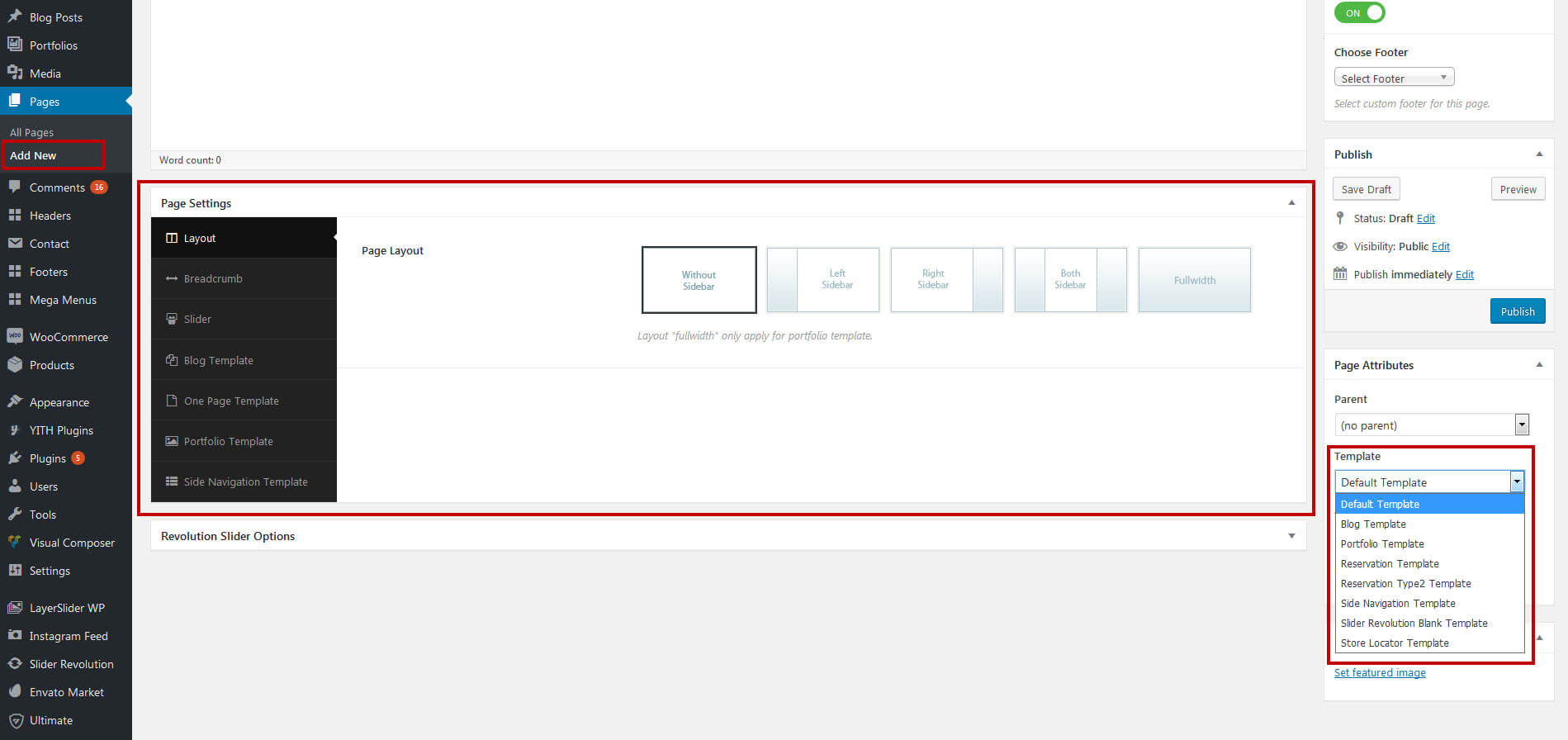Viewport: 1568px width, 740px height.
Task: Click the Media library icon
Action: [15, 73]
